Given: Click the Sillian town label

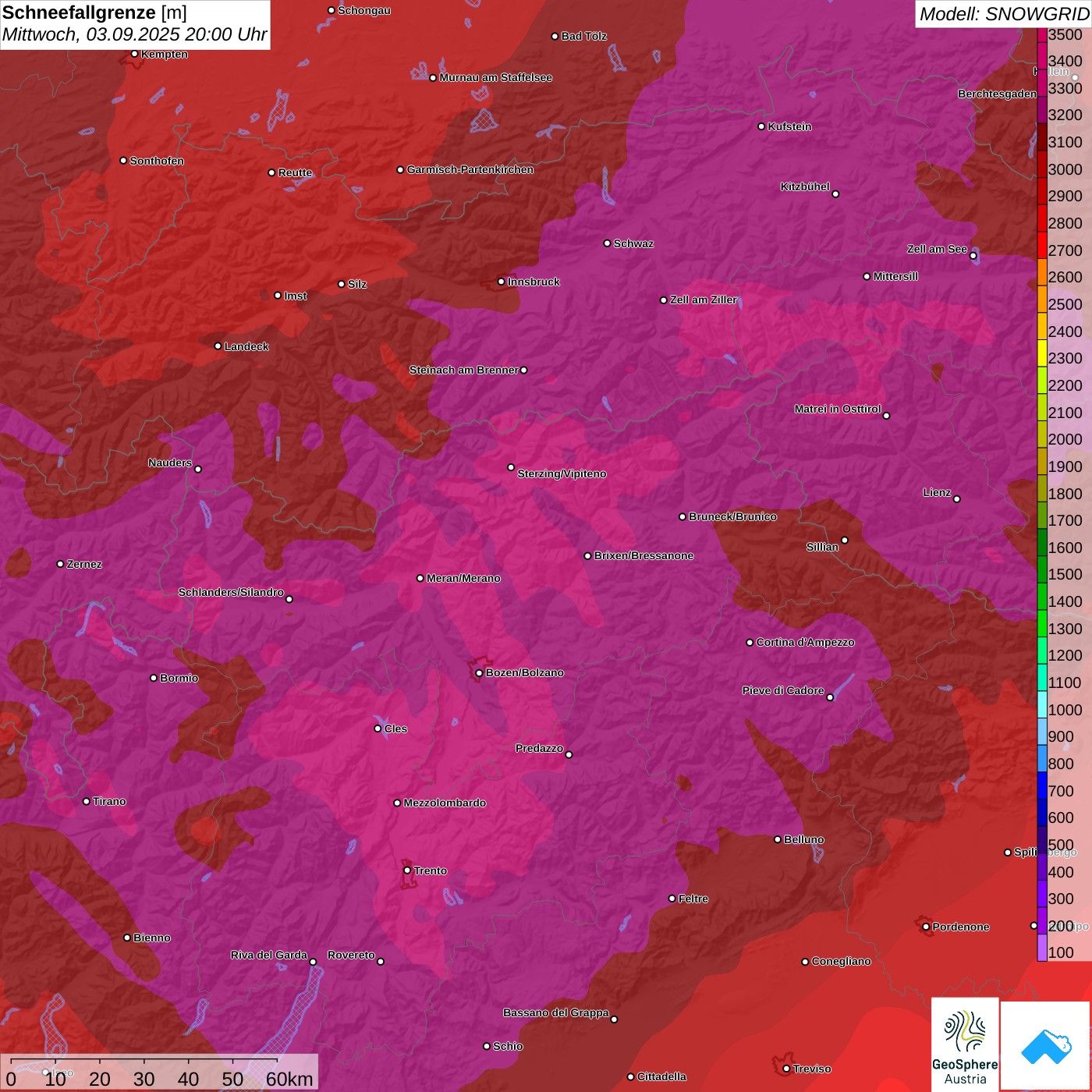Looking at the screenshot, I should coord(822,547).
